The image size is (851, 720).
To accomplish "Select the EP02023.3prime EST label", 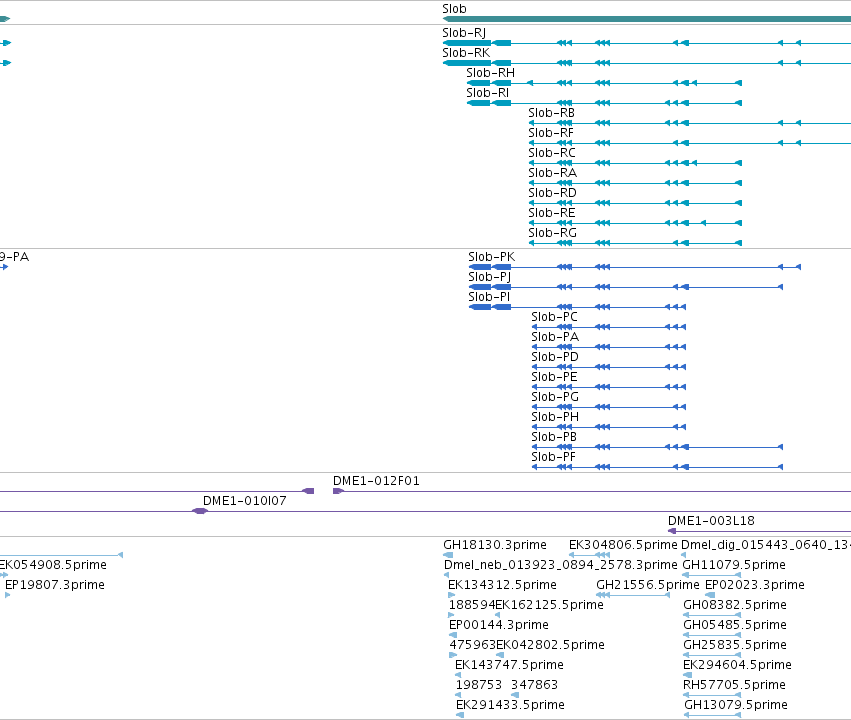I will (x=754, y=585).
